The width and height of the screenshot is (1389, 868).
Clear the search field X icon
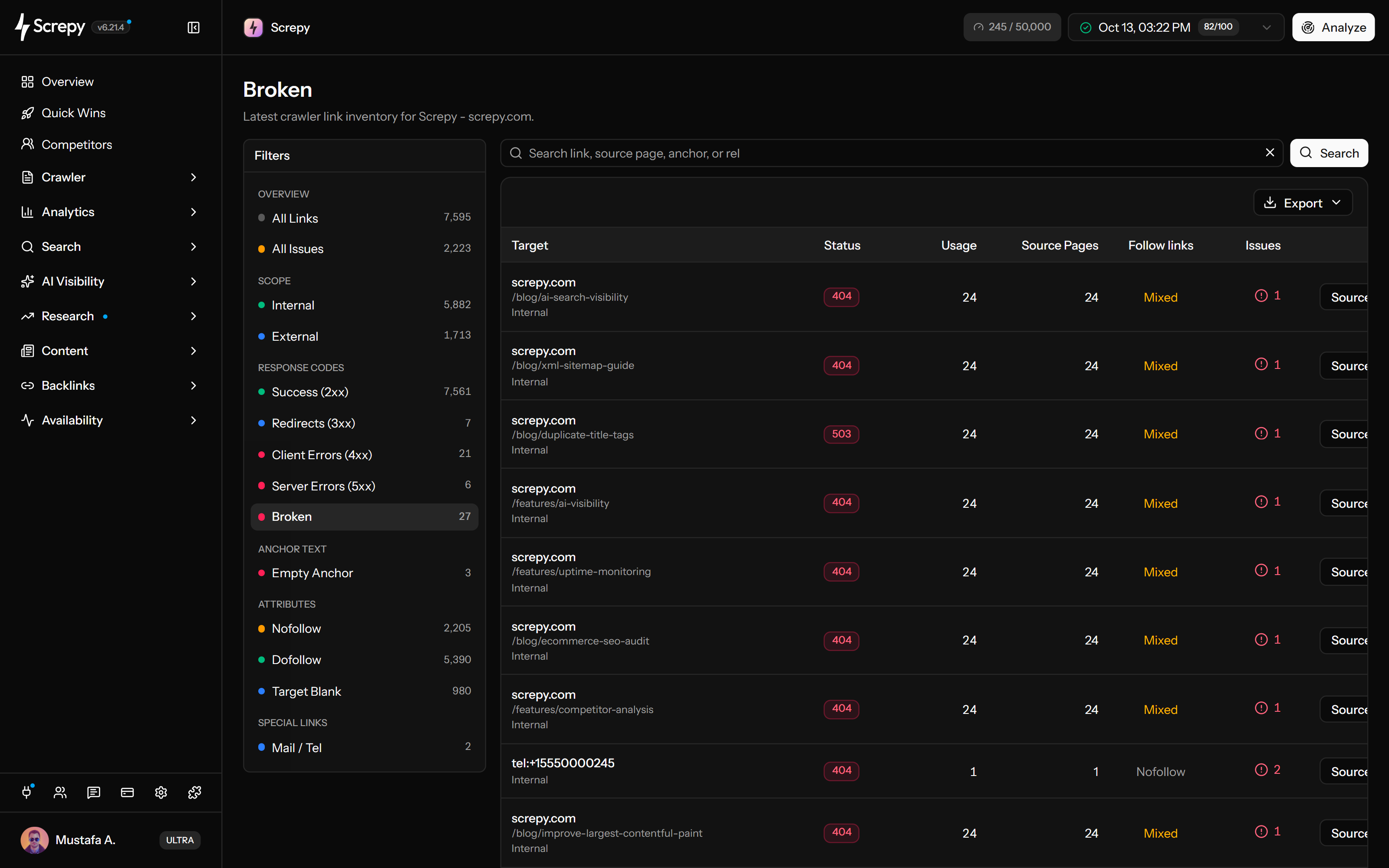tap(1270, 153)
